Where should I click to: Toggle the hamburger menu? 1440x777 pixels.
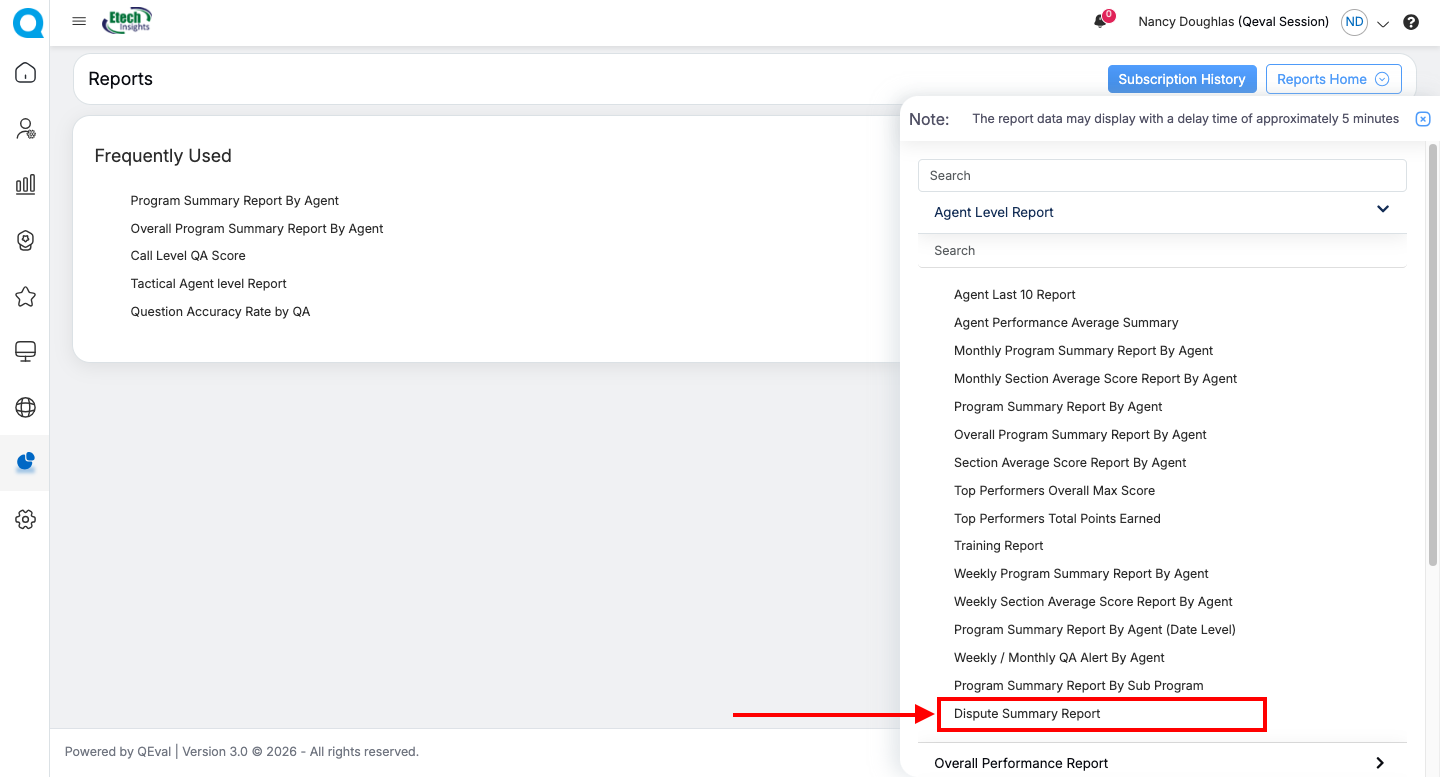coord(79,21)
